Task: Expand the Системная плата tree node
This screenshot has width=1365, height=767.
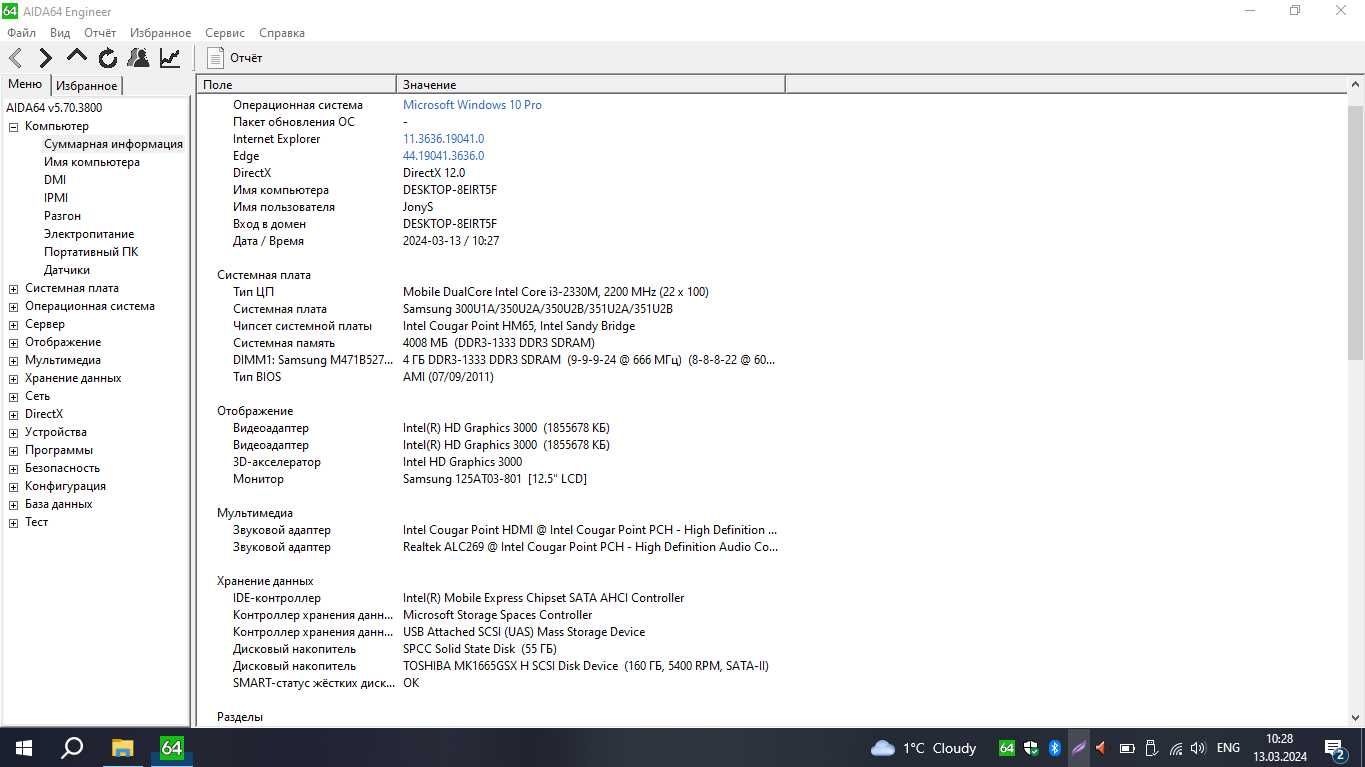Action: click(14, 289)
